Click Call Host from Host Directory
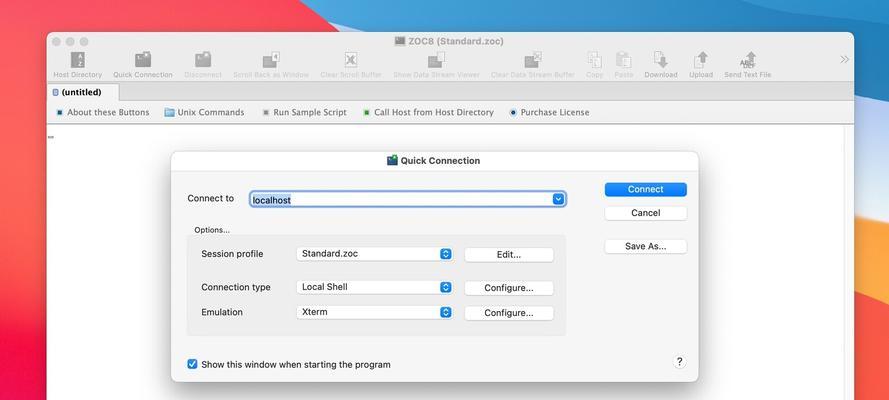Screen dimensions: 889x400 [x=428, y=112]
